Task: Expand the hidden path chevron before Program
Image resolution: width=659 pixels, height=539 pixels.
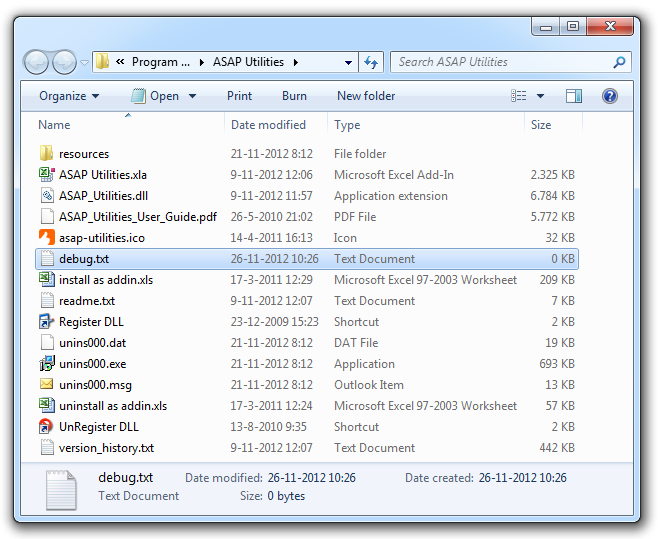Action: point(120,62)
